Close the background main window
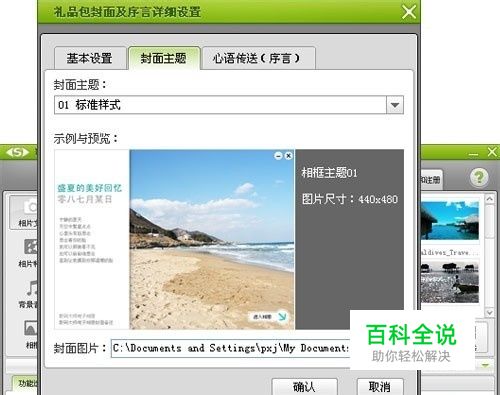Image resolution: width=500 pixels, height=395 pixels. click(x=492, y=152)
